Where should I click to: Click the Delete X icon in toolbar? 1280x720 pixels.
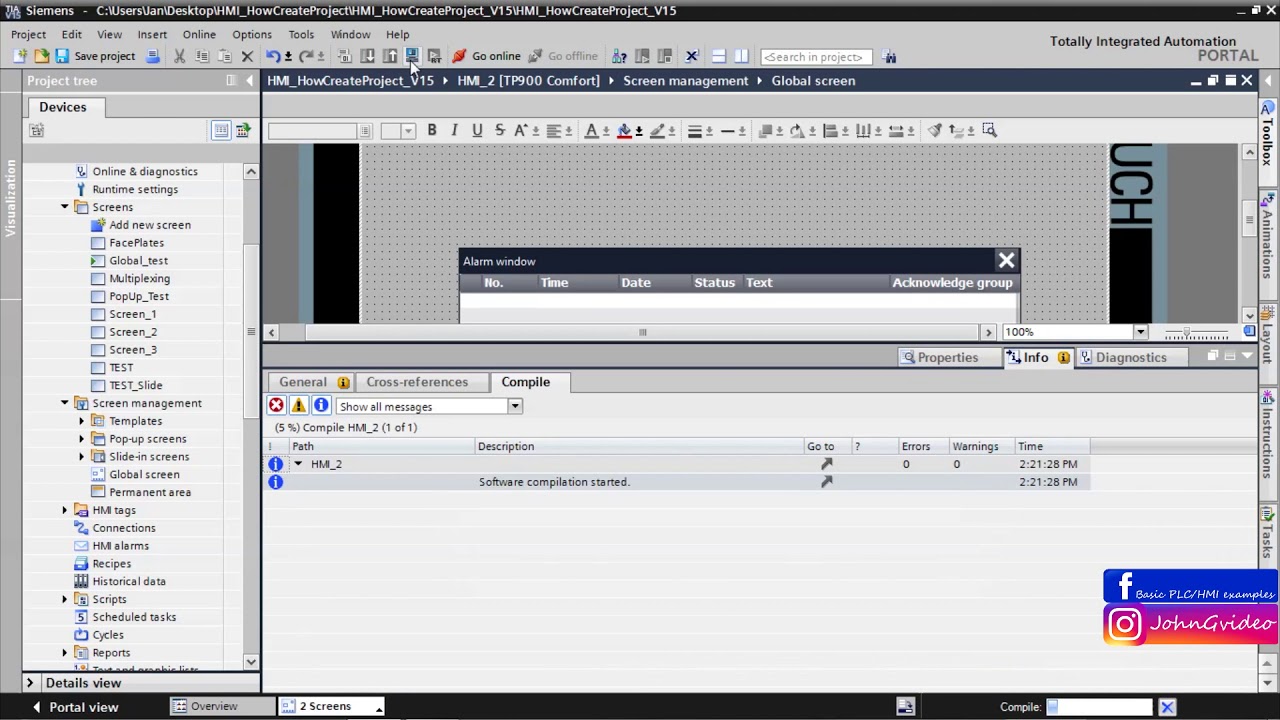[x=247, y=57]
